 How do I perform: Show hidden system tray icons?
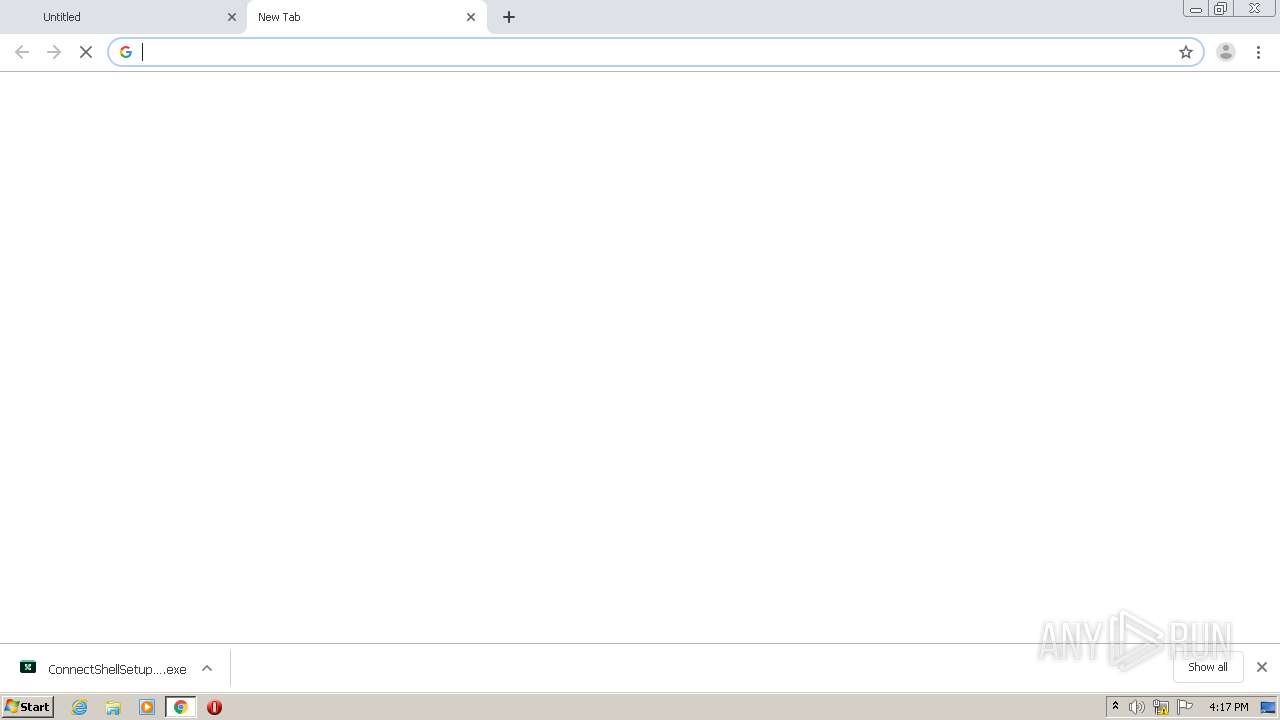click(1116, 707)
